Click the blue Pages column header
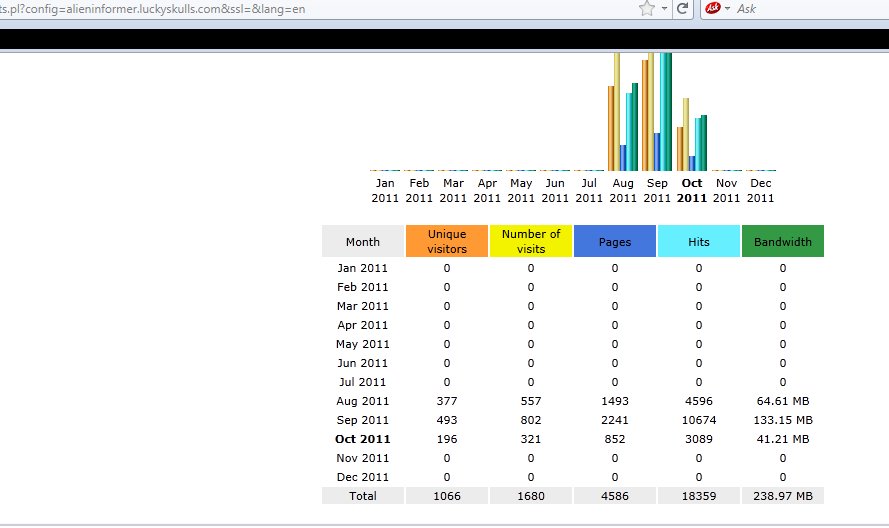 615,241
